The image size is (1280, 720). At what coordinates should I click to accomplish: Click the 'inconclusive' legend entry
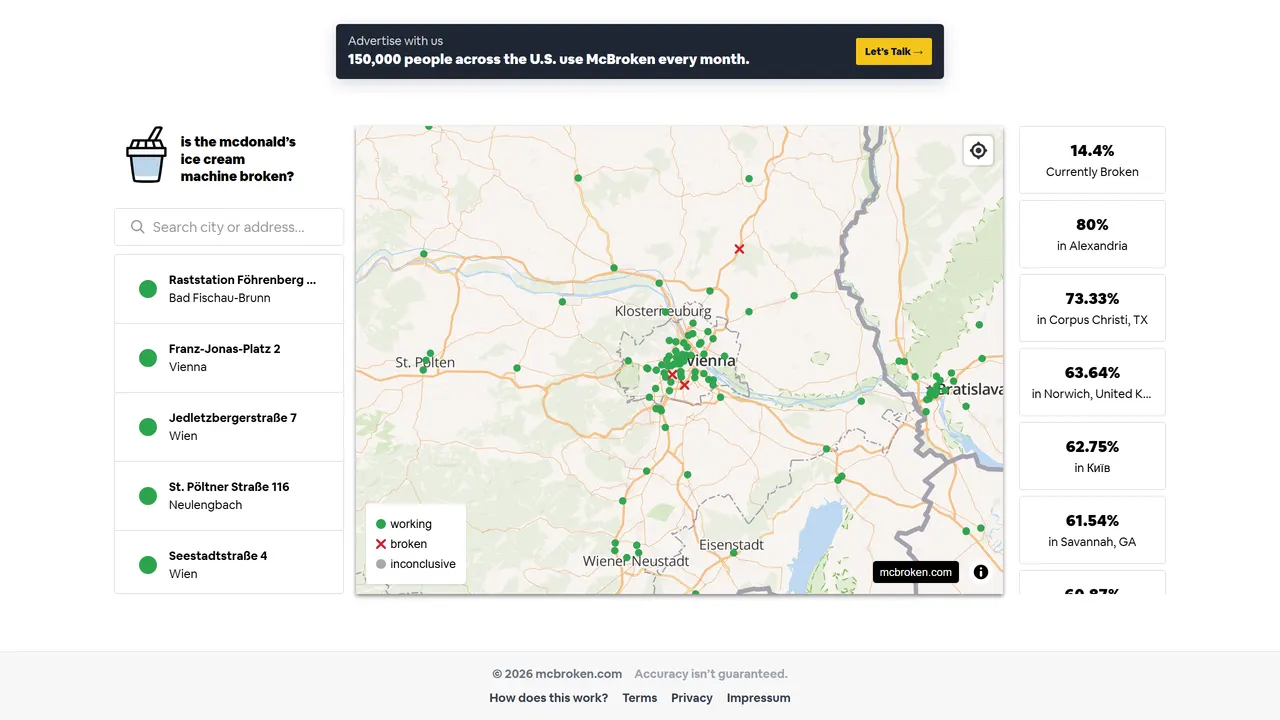point(415,564)
